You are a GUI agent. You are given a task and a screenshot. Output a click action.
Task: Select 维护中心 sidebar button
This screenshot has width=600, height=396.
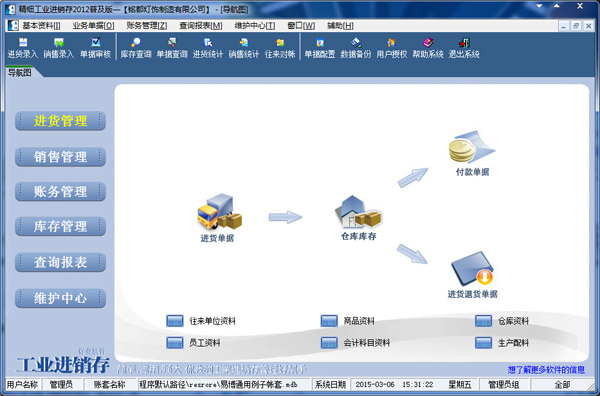[60, 298]
